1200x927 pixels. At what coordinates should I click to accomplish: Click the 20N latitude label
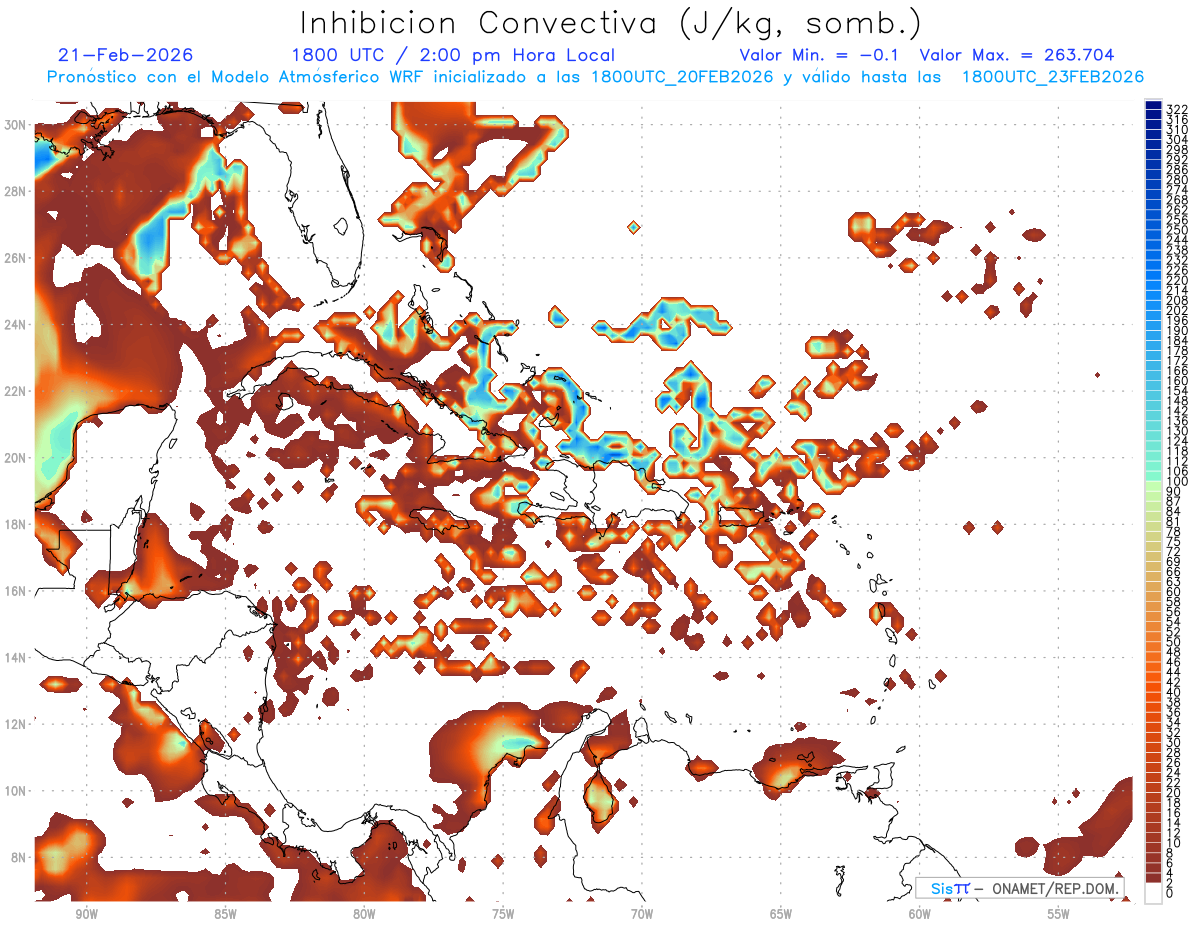click(16, 457)
